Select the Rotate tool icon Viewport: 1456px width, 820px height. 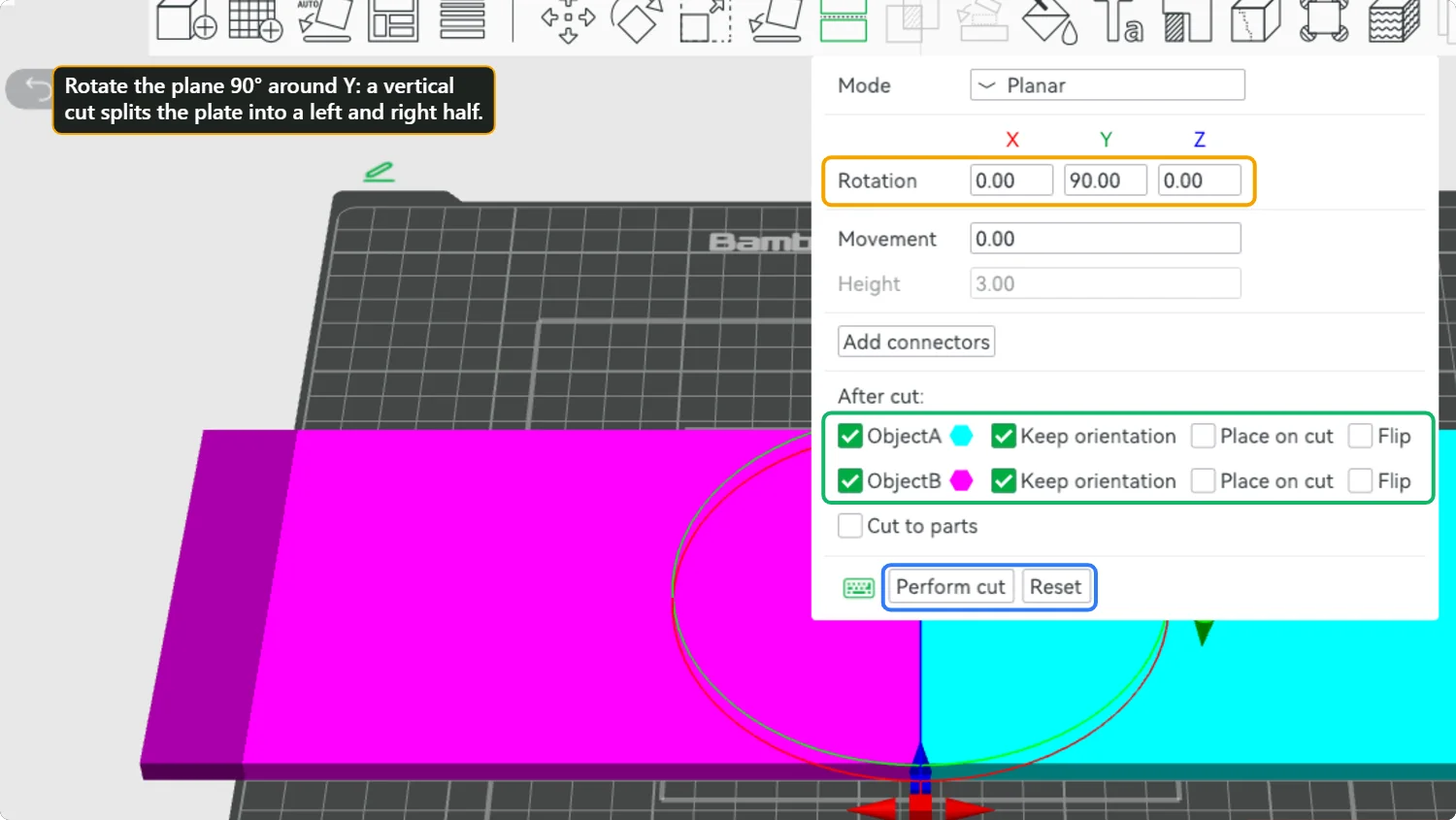click(637, 21)
